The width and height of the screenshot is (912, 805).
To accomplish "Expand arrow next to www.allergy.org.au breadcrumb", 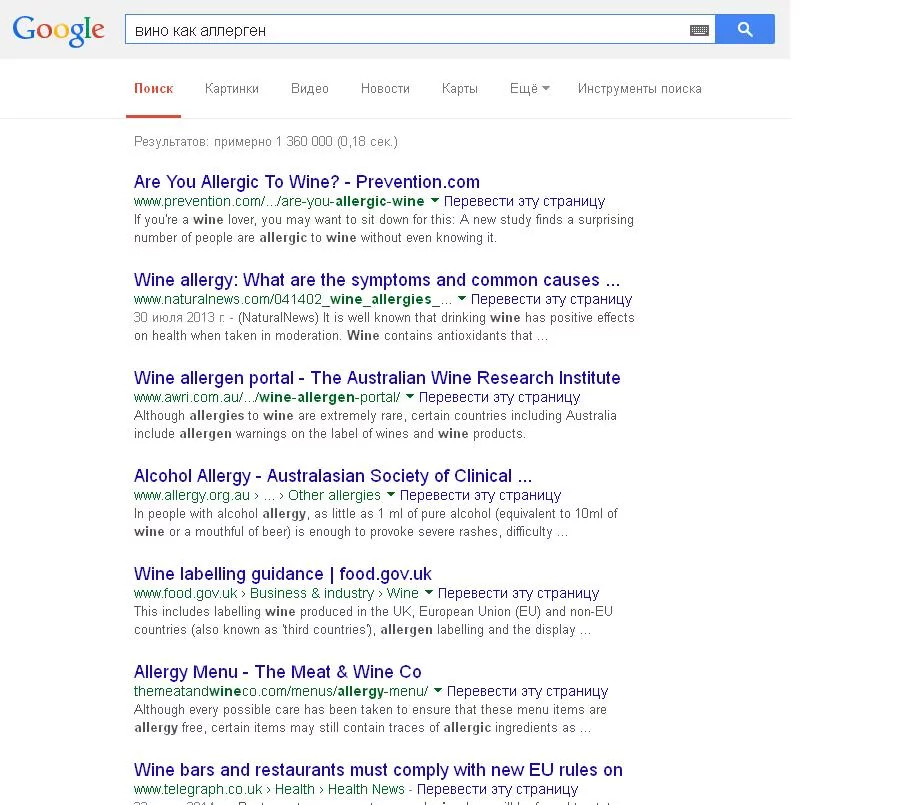I will click(391, 494).
